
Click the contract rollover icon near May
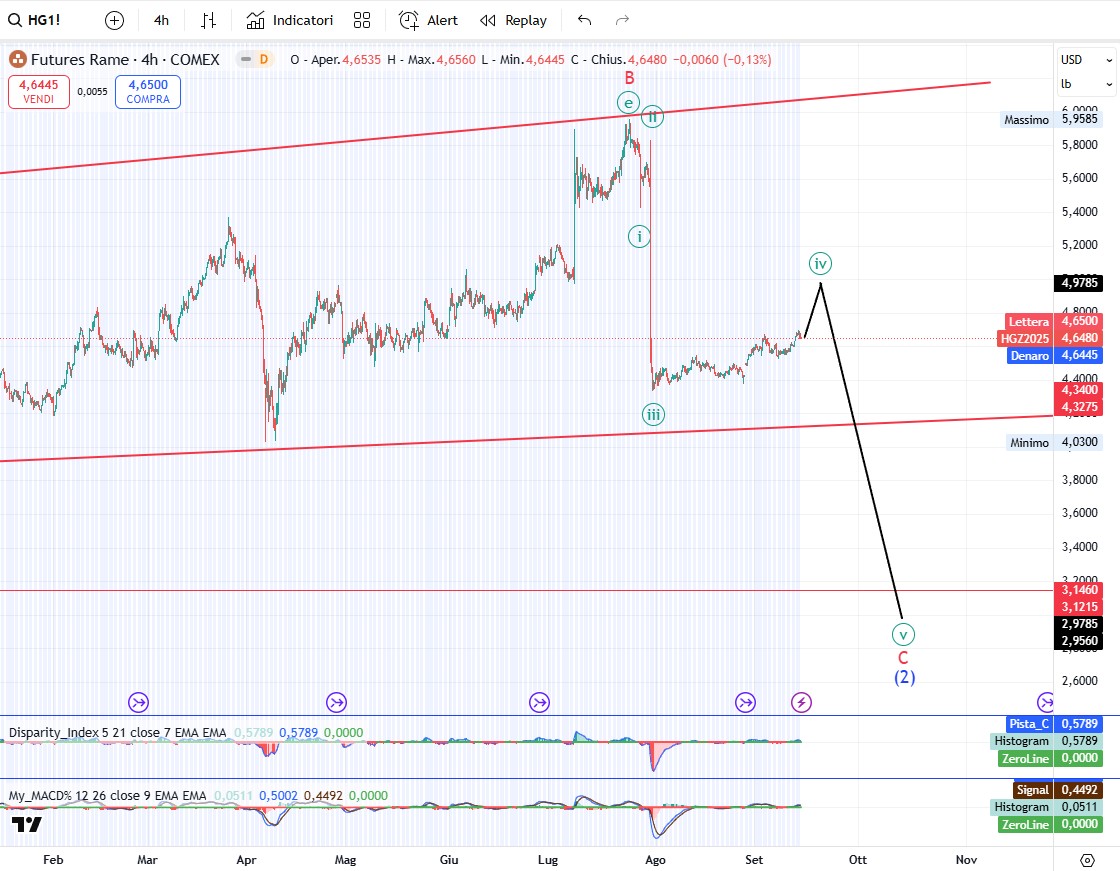pos(336,702)
